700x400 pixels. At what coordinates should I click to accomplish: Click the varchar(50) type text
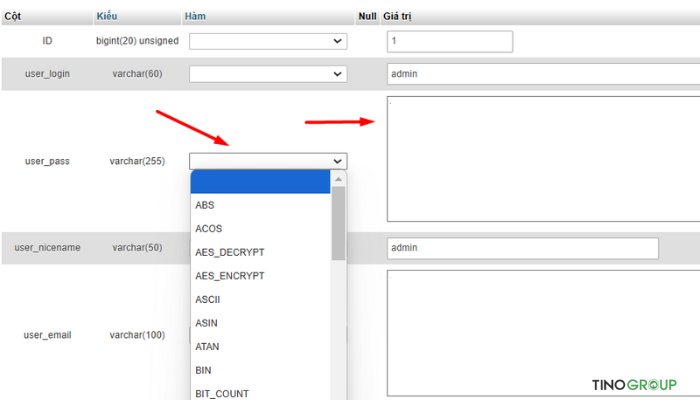[138, 248]
